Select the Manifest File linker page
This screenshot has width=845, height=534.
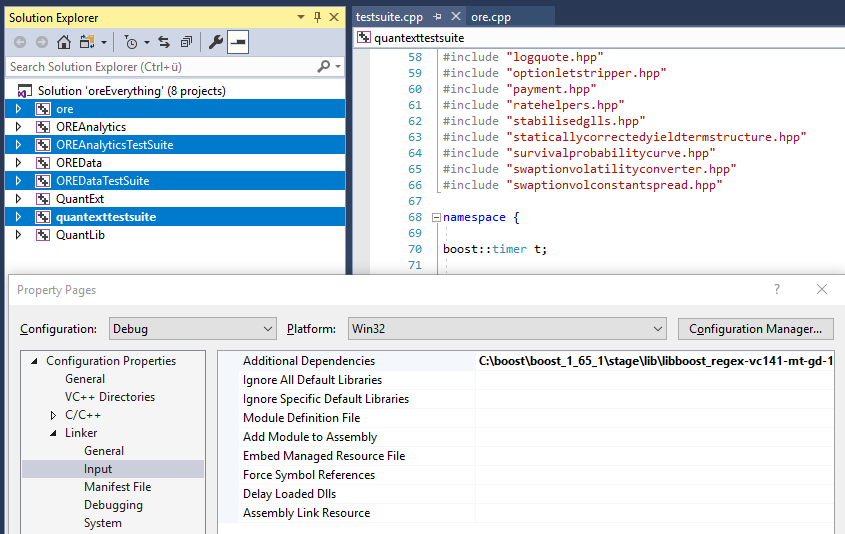pos(117,487)
